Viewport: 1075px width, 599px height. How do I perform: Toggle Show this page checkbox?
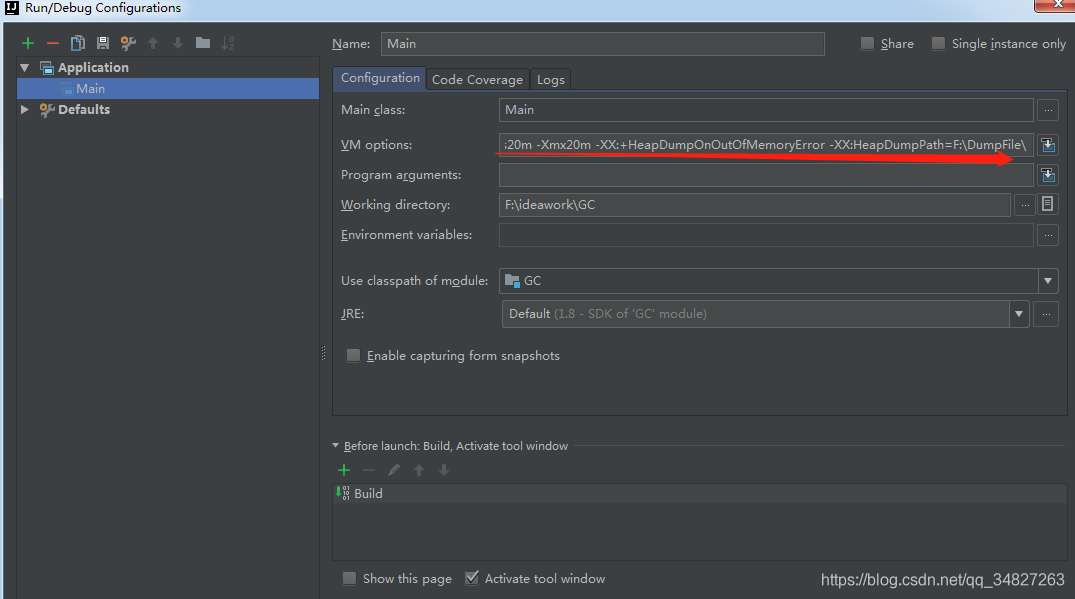349,578
